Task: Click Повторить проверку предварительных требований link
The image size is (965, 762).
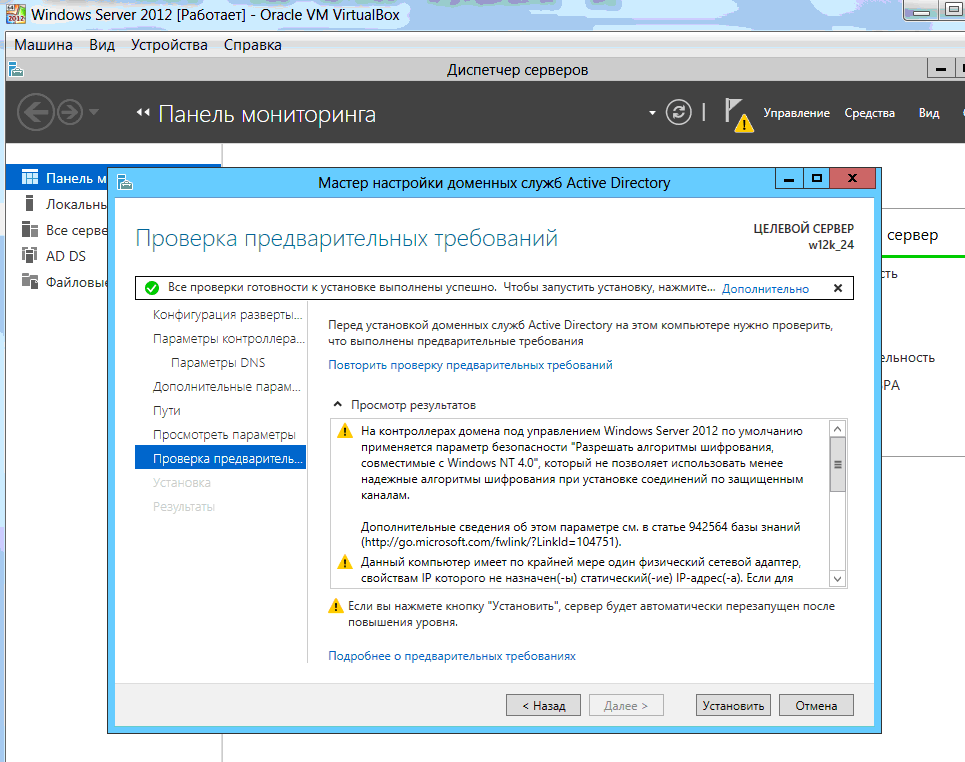Action: click(x=470, y=364)
